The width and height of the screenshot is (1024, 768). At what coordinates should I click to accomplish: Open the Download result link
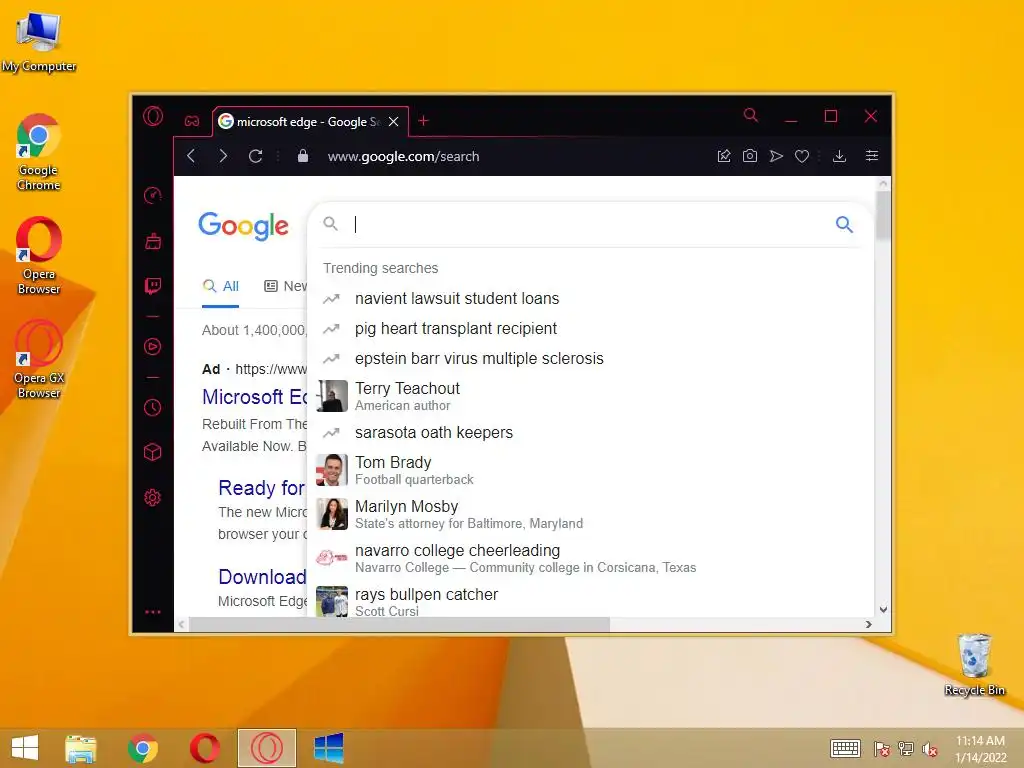(x=263, y=577)
